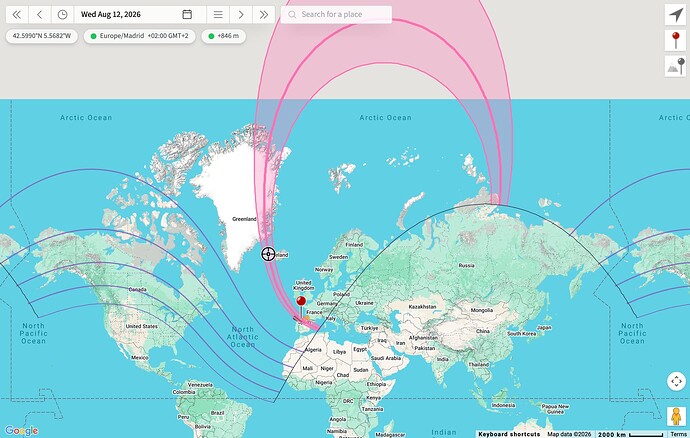Viewport: 690px width, 438px height.
Task: Open the calendar date picker icon
Action: click(187, 15)
